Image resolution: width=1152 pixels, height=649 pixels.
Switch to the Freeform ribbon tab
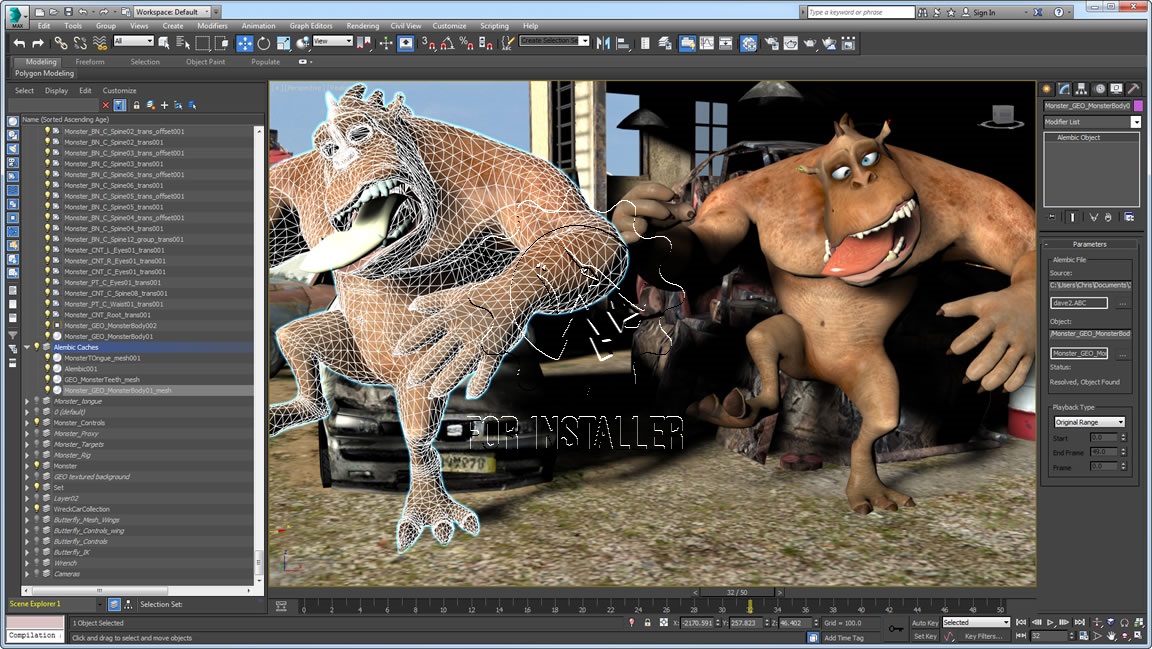tap(91, 61)
